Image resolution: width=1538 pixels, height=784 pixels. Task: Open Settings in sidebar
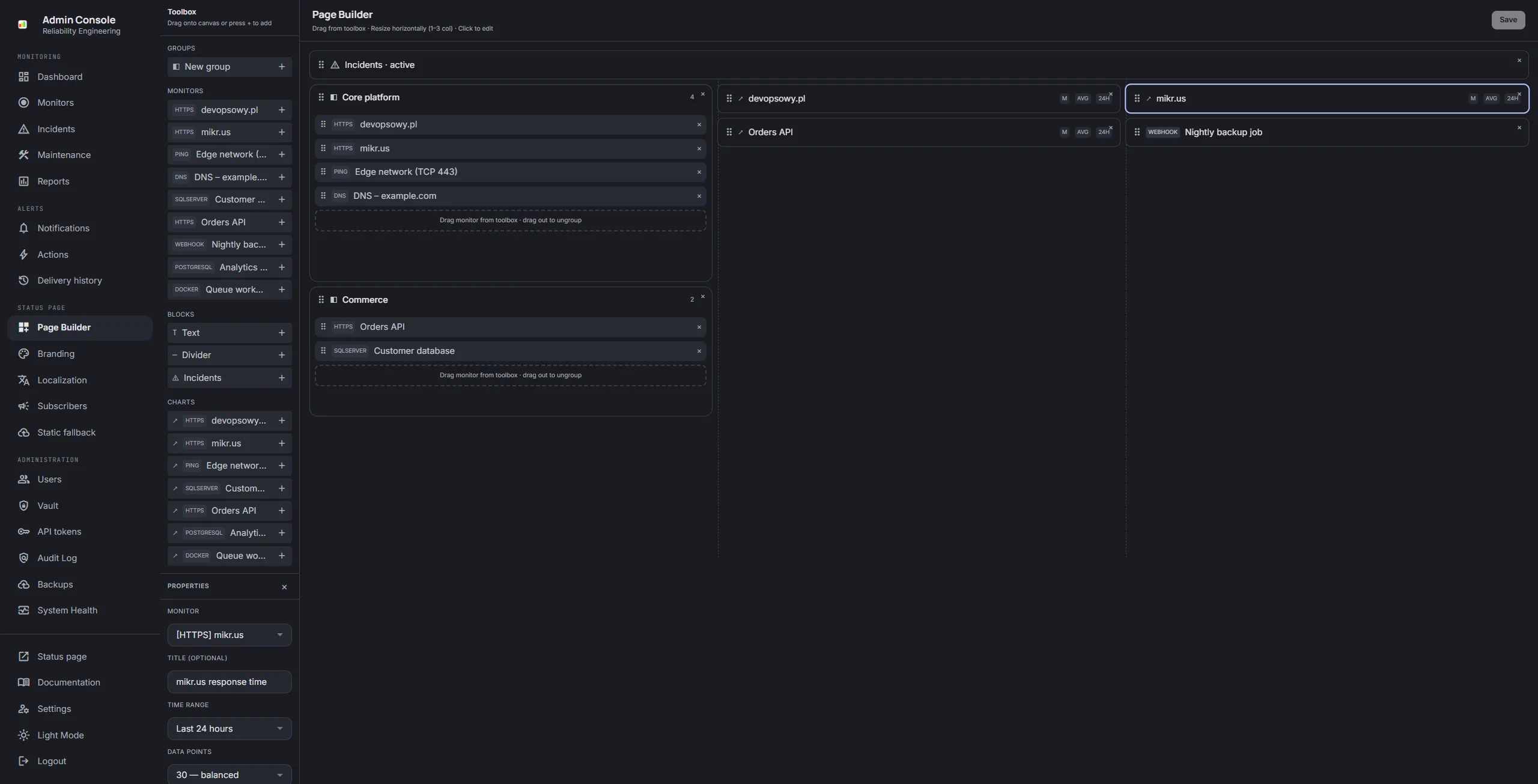coord(80,709)
